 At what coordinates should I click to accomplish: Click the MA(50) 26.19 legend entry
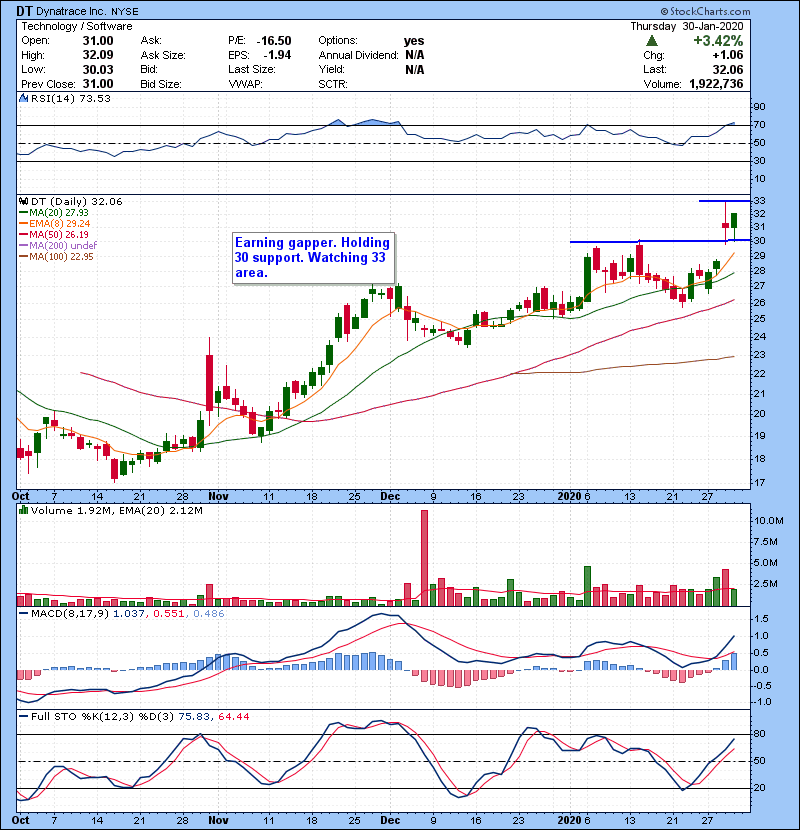pyautogui.click(x=55, y=234)
